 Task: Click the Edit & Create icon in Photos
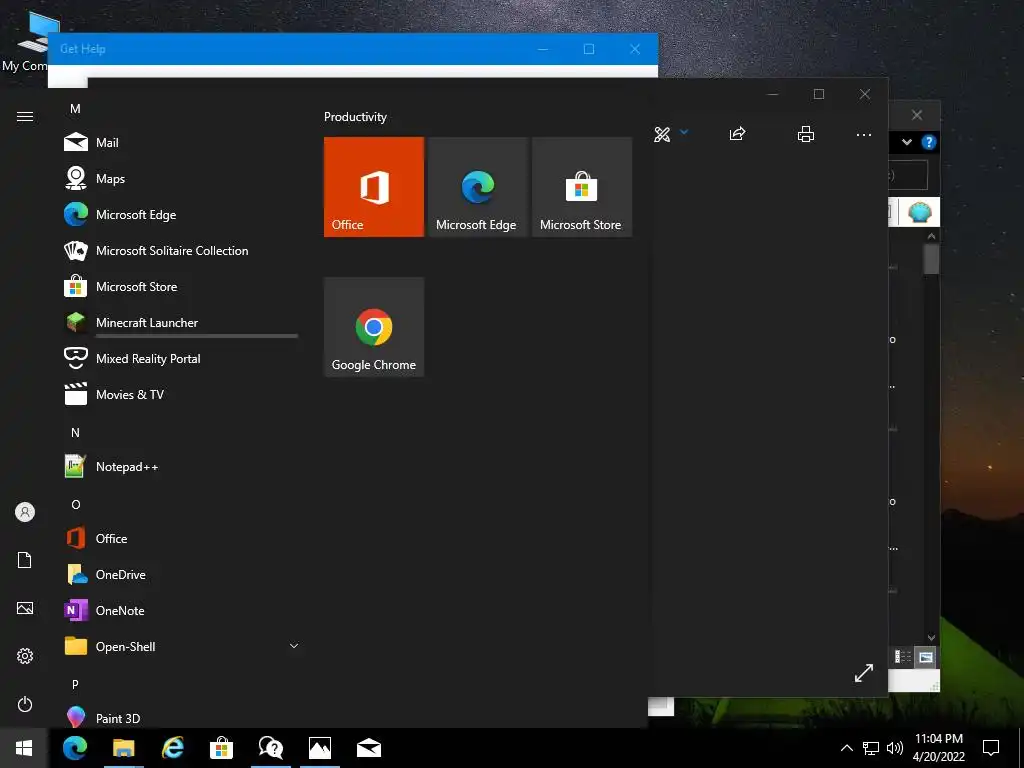coord(662,135)
